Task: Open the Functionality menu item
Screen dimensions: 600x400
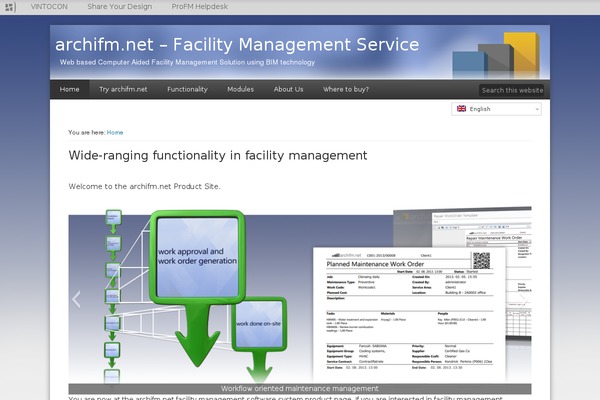Action: (x=187, y=89)
